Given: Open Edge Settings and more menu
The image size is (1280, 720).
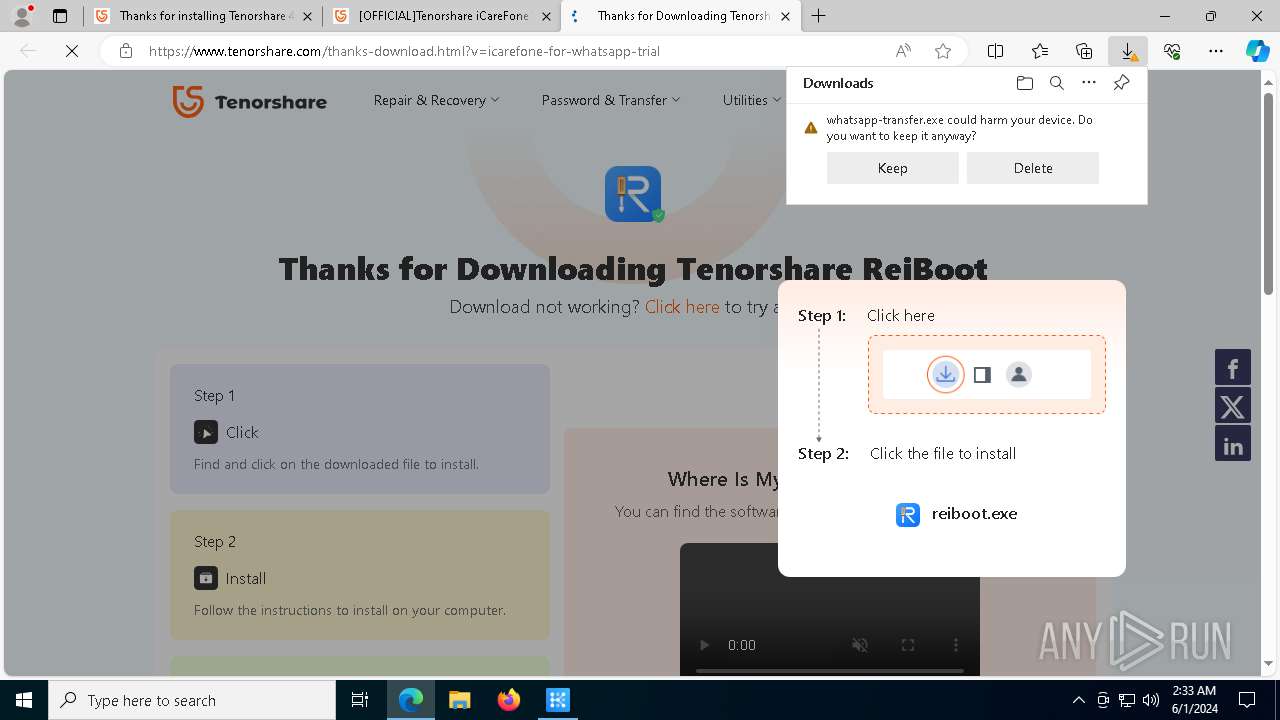Looking at the screenshot, I should 1216,51.
